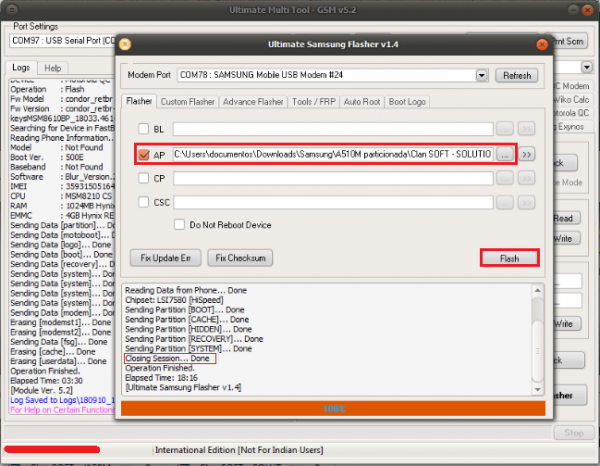Image resolution: width=600 pixels, height=466 pixels.
Task: Select the COM78 Samsung Mobile USB Modem combo box
Action: [332, 75]
